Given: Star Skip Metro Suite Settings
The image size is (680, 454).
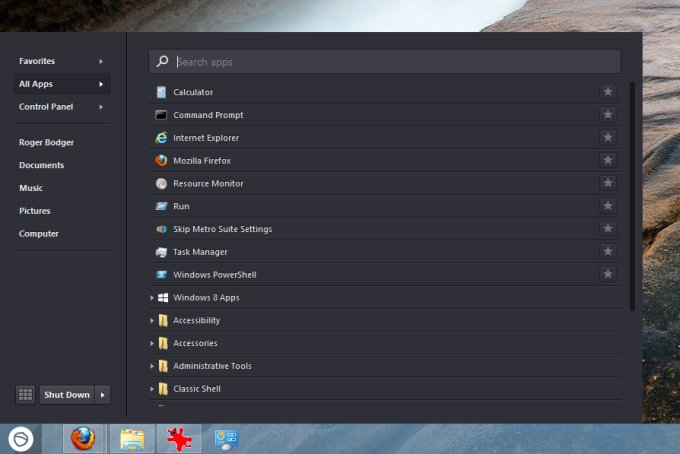Looking at the screenshot, I should (x=608, y=229).
